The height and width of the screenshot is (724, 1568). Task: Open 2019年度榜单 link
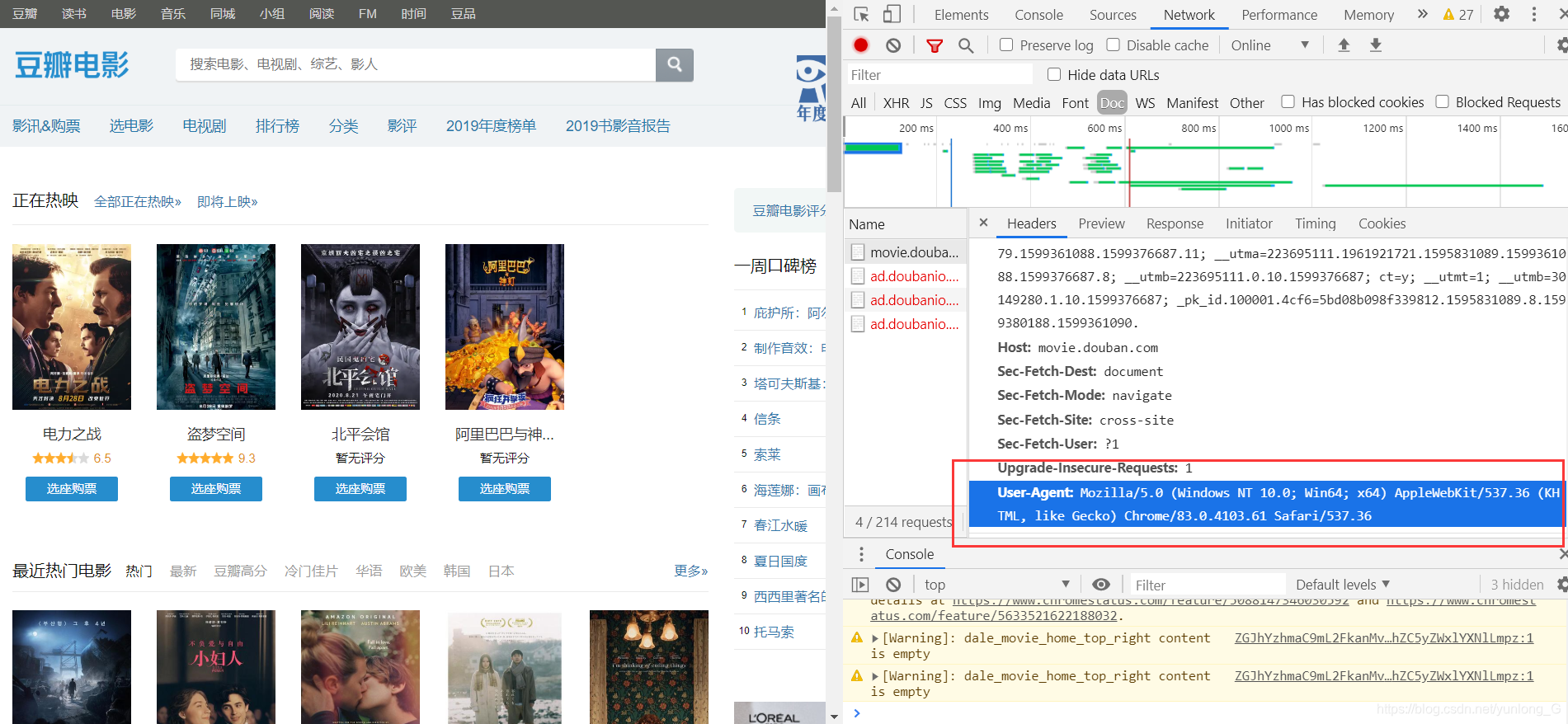(x=491, y=126)
